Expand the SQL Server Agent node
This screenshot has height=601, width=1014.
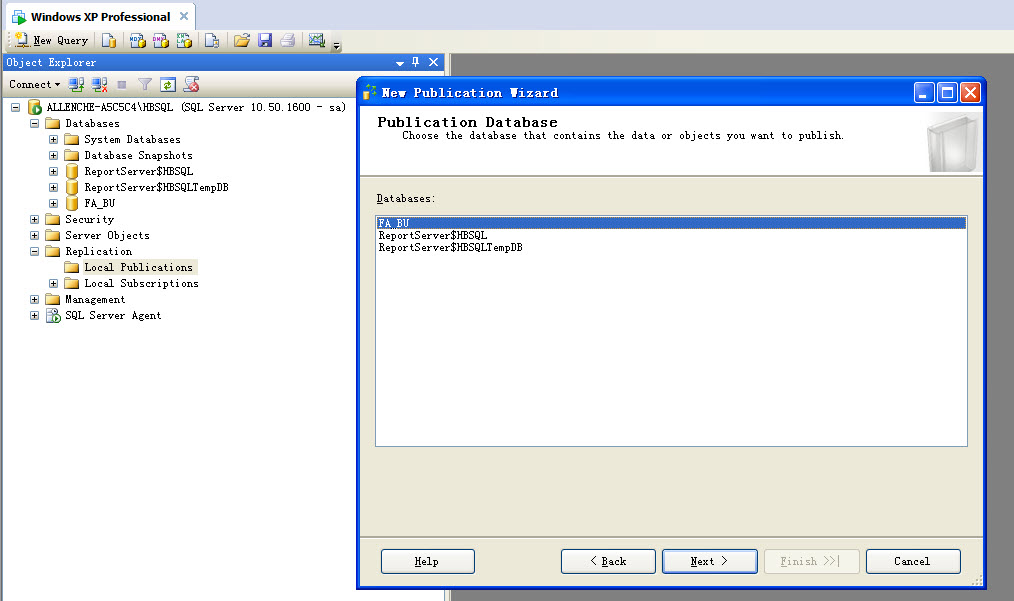35,316
